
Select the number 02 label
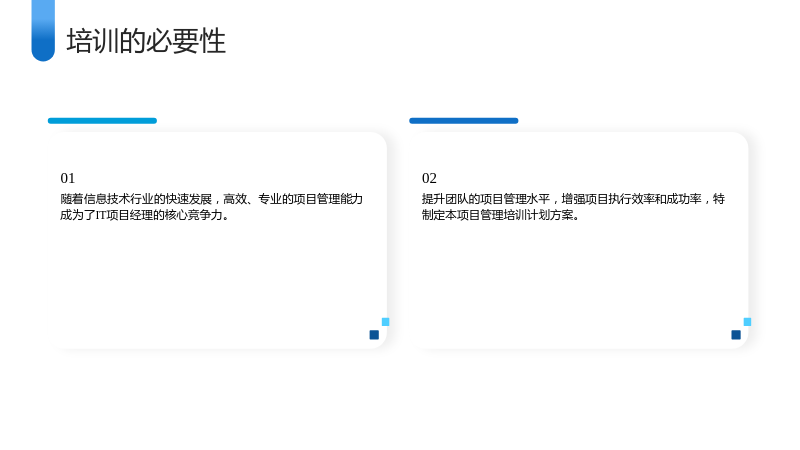tap(429, 178)
